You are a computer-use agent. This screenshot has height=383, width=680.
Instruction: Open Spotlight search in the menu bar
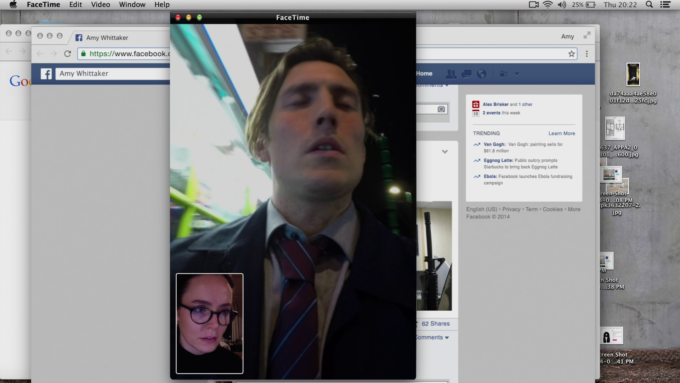649,4
